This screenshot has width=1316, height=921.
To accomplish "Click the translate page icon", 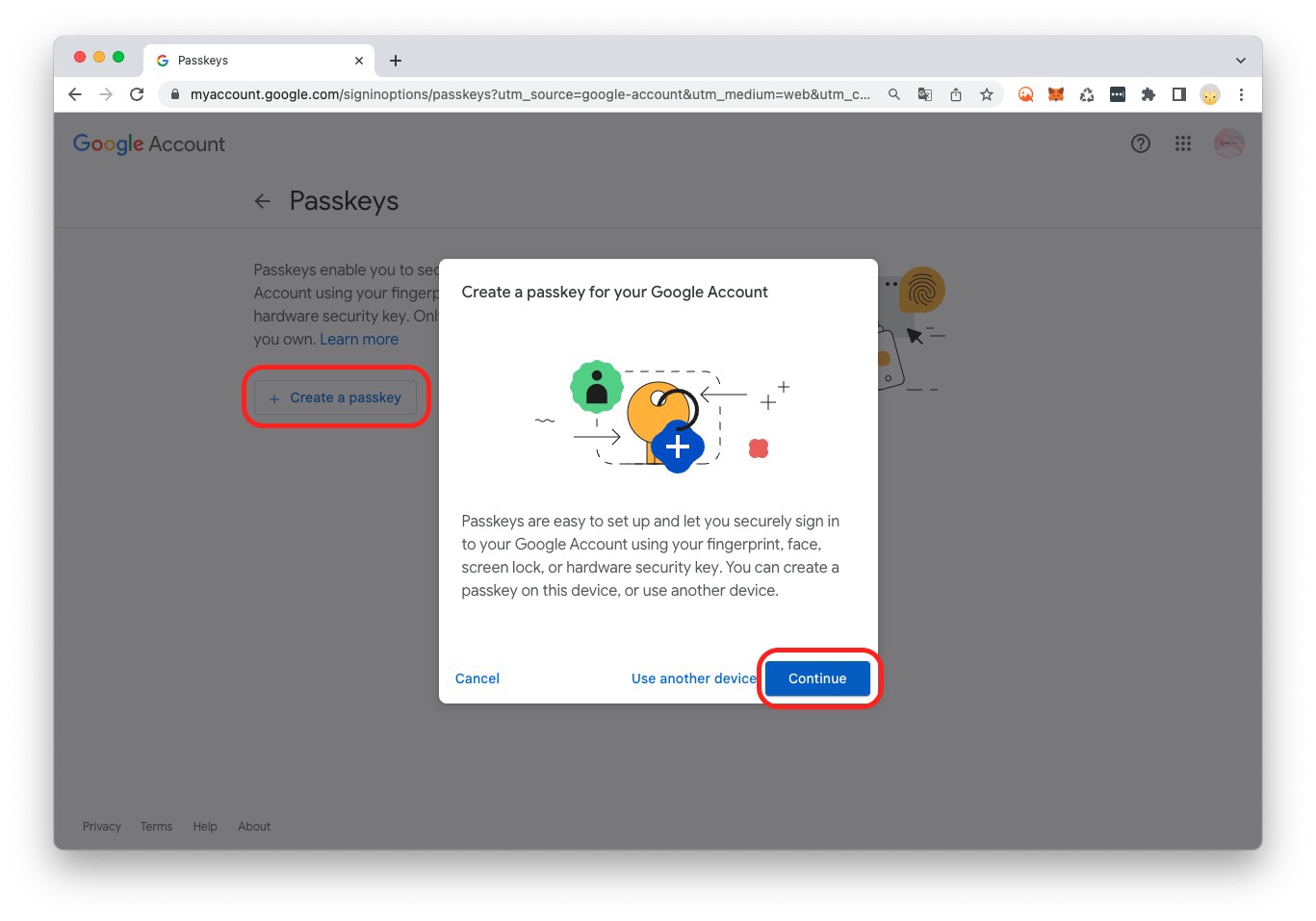I will click(x=925, y=94).
